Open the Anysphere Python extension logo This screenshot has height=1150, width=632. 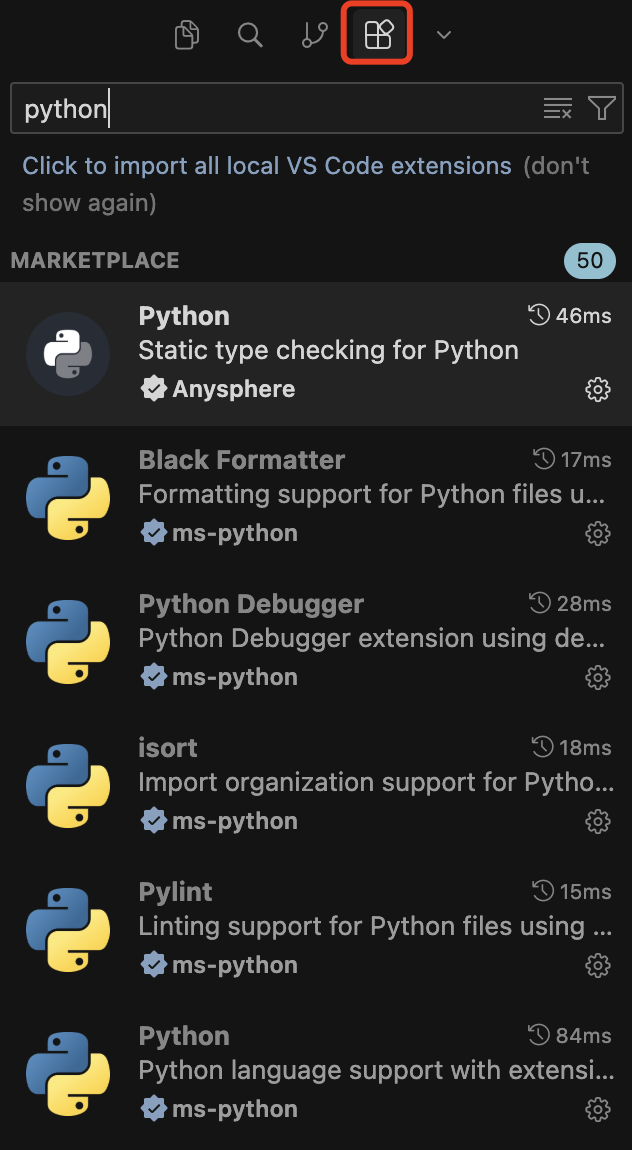pos(67,354)
